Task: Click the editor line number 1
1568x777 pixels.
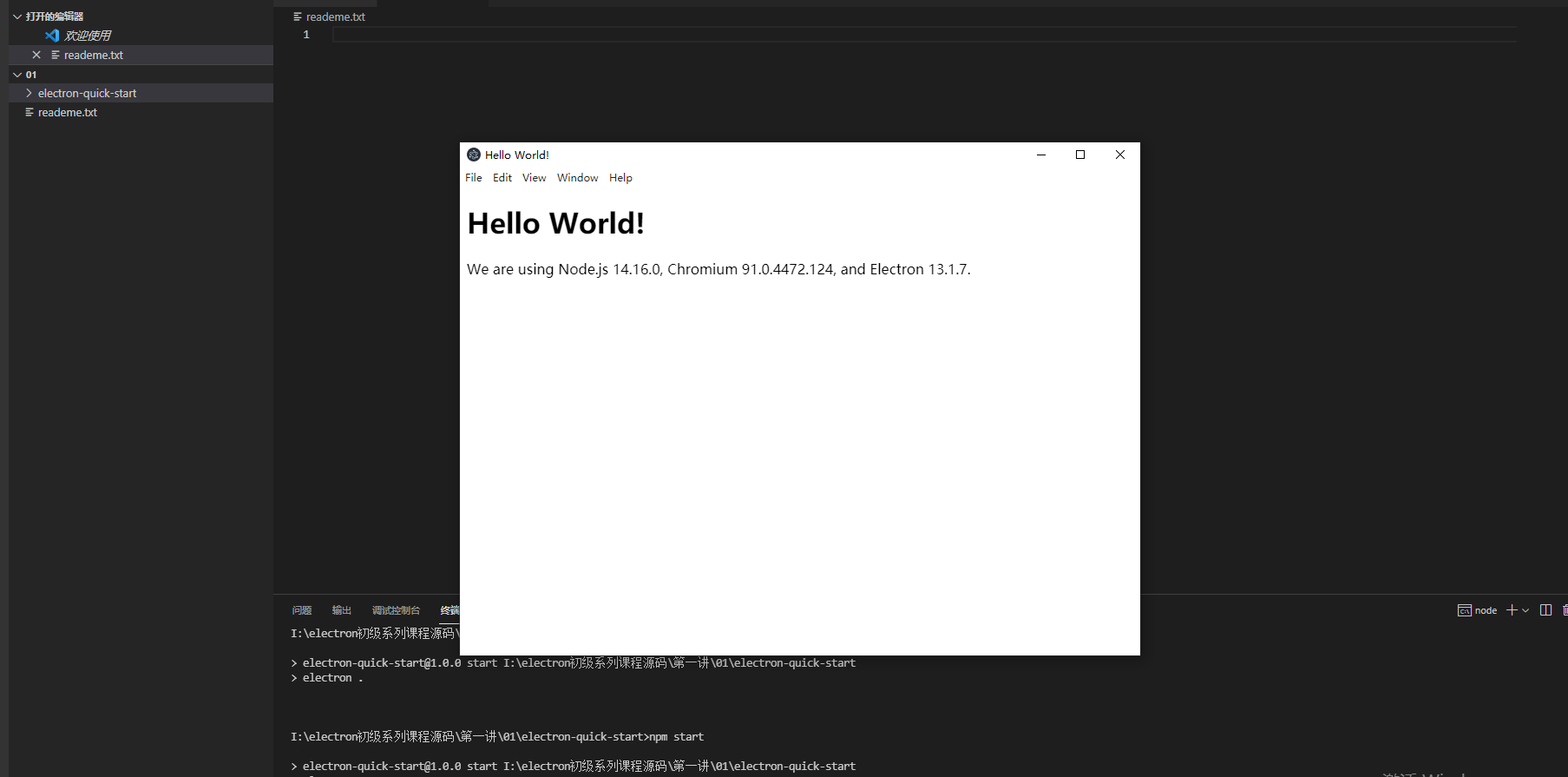Action: (x=306, y=35)
